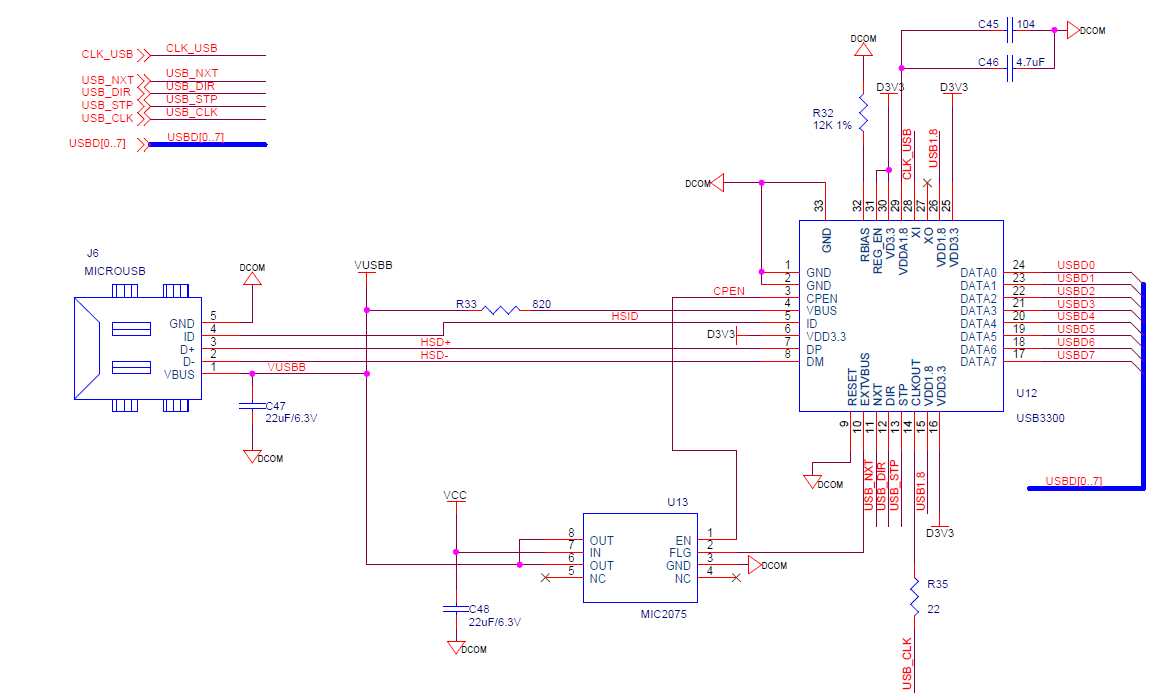Click capacitor C46 4.7uF symbol
Screen dimensions: 1163x698
point(1011,67)
